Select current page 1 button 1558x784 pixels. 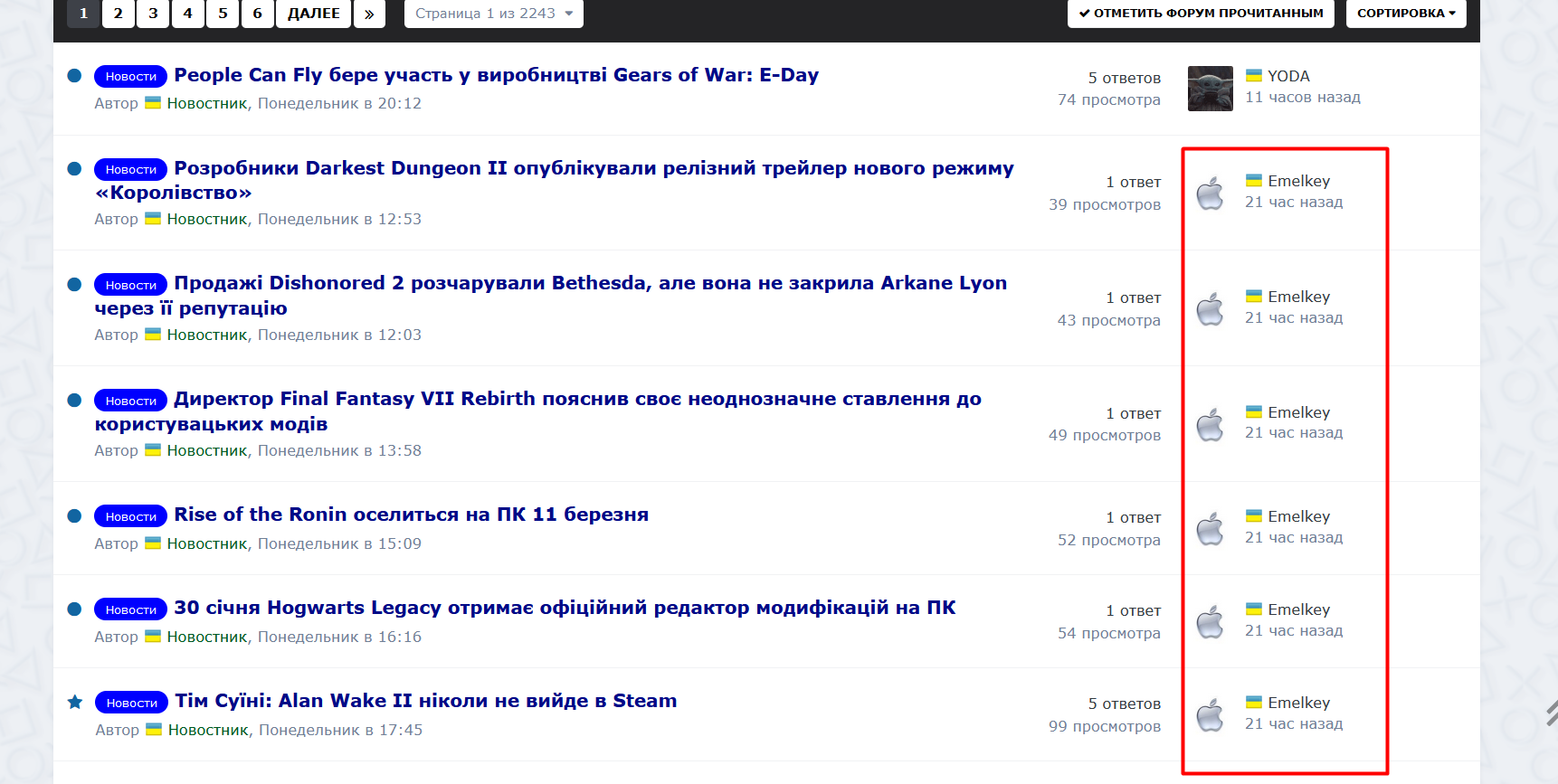click(x=83, y=14)
